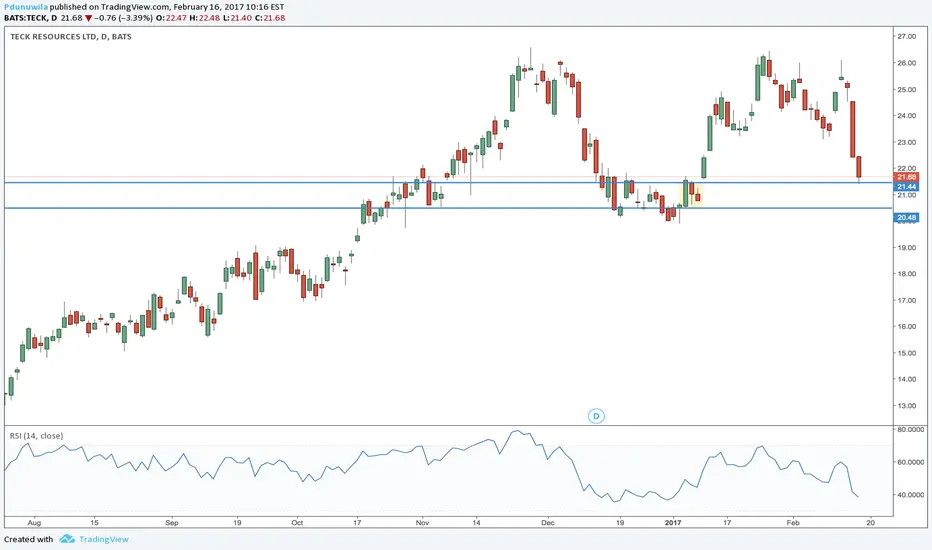Click the Created with caption text
This screenshot has width=932, height=550.
click(28, 539)
